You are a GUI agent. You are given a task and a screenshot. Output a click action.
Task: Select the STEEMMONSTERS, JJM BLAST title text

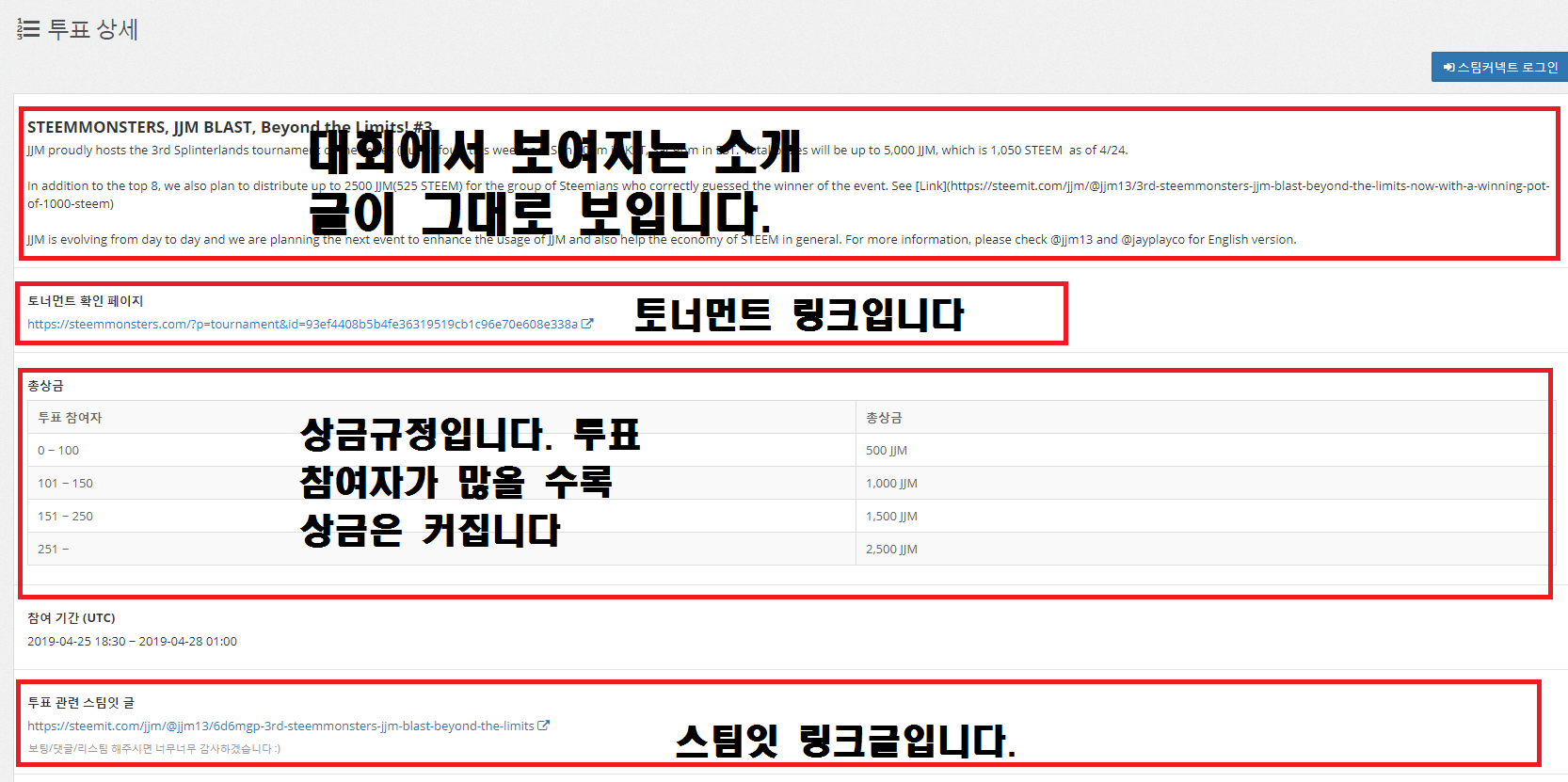(230, 127)
